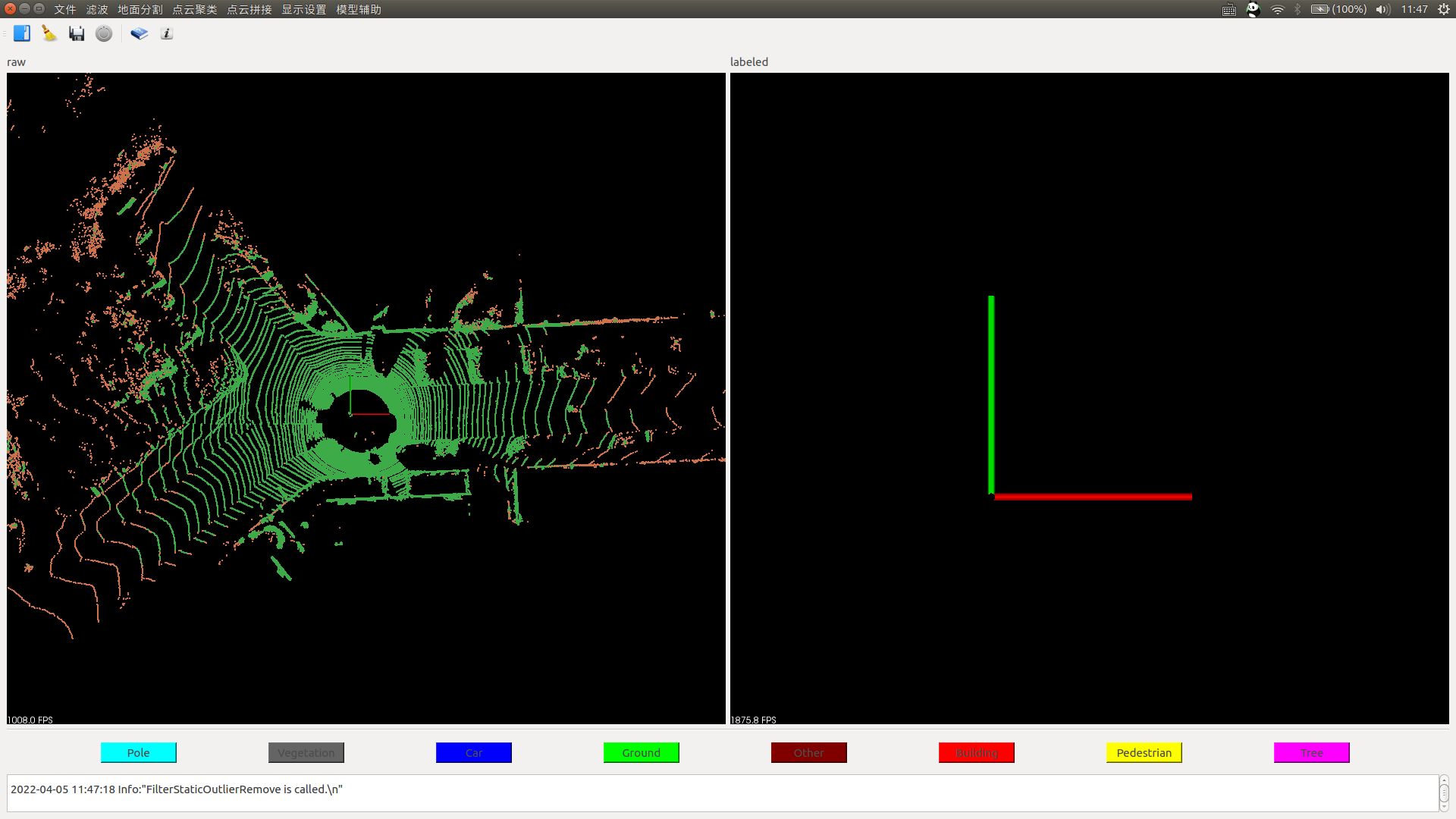The image size is (1456, 819).
Task: Expand the 点云聚类 menu
Action: click(194, 9)
